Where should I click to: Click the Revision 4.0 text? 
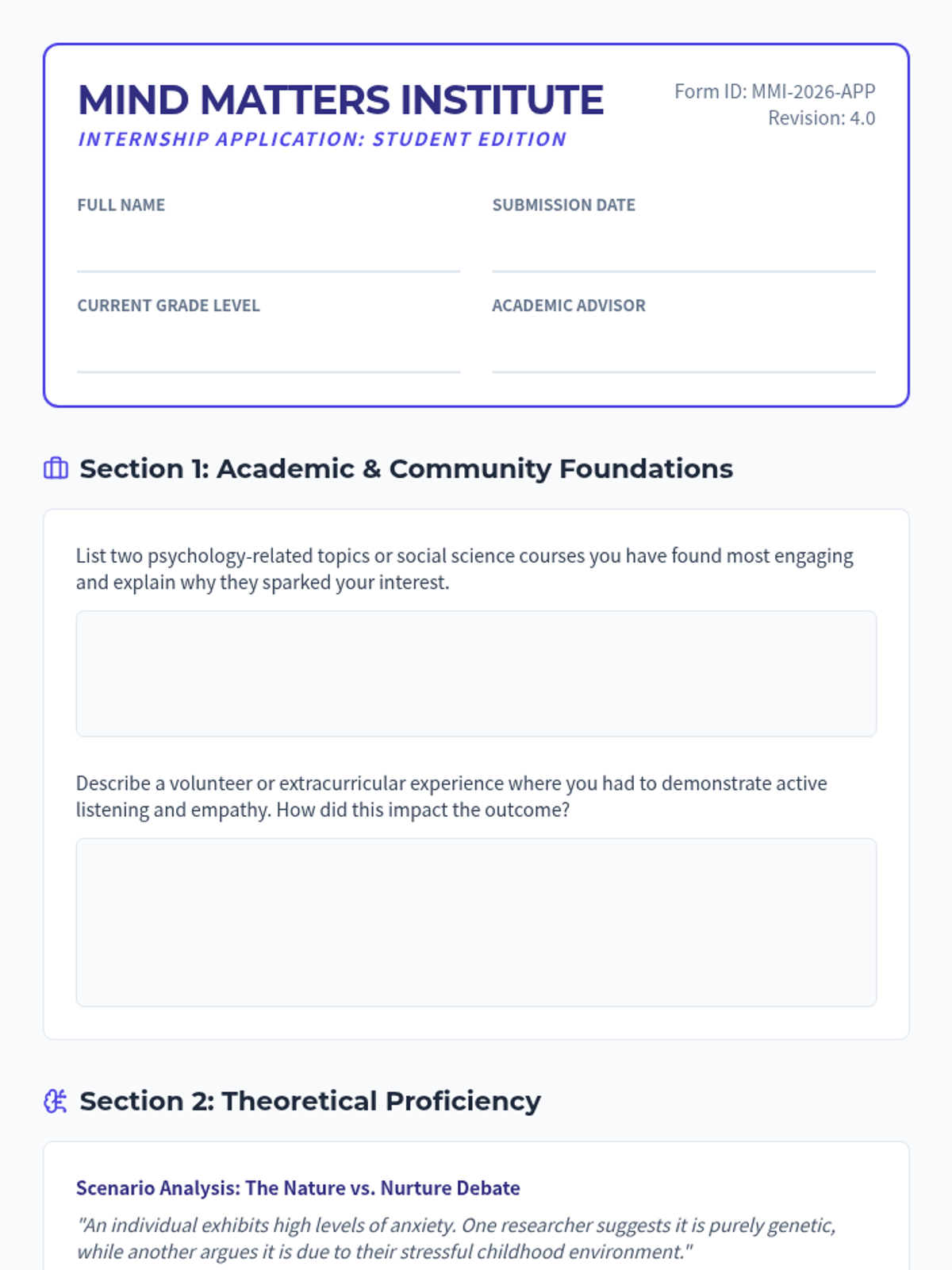pyautogui.click(x=821, y=118)
